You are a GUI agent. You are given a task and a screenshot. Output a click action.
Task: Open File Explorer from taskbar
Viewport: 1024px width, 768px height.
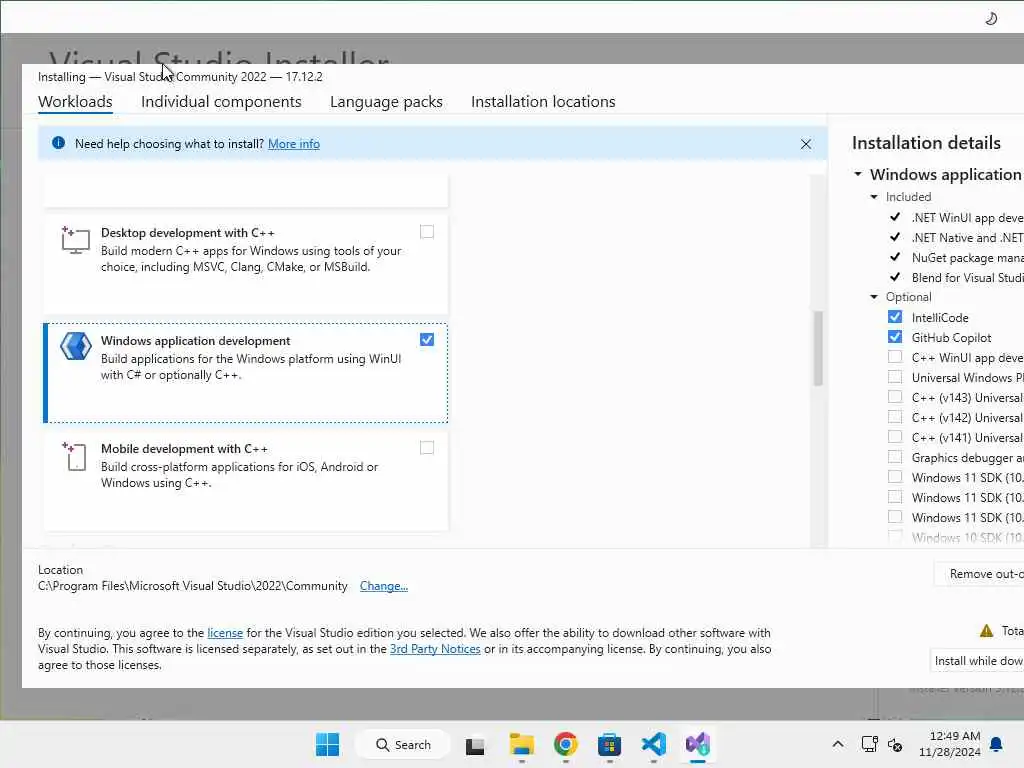point(522,744)
